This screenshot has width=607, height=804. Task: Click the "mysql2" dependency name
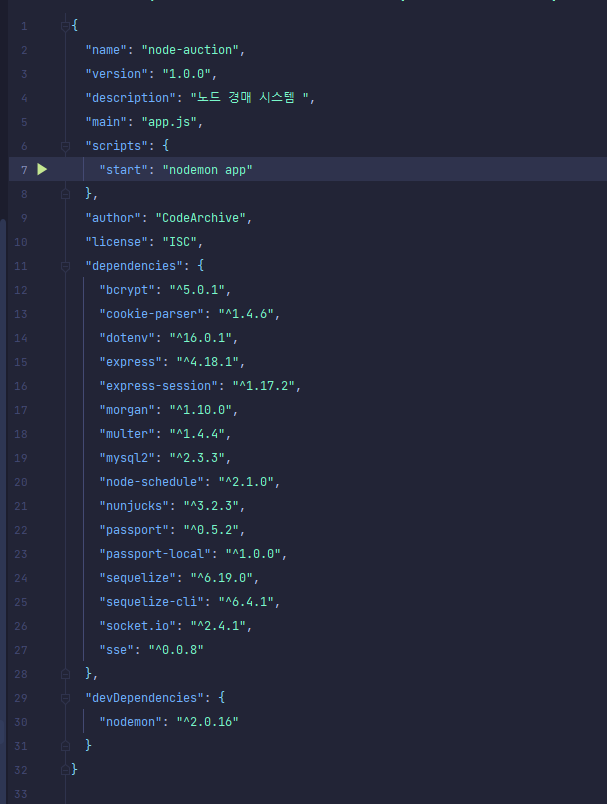[127, 458]
